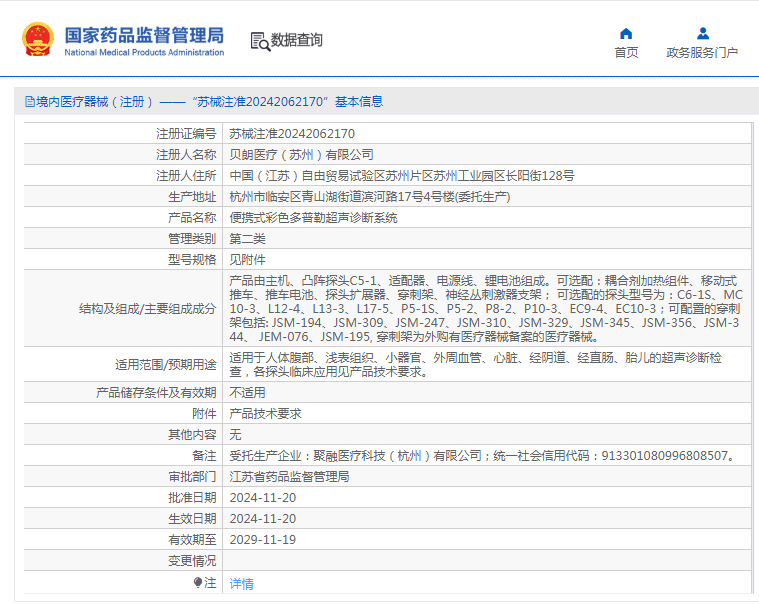Click 适用范围/预期用途 label
This screenshot has width=759, height=604.
click(166, 364)
